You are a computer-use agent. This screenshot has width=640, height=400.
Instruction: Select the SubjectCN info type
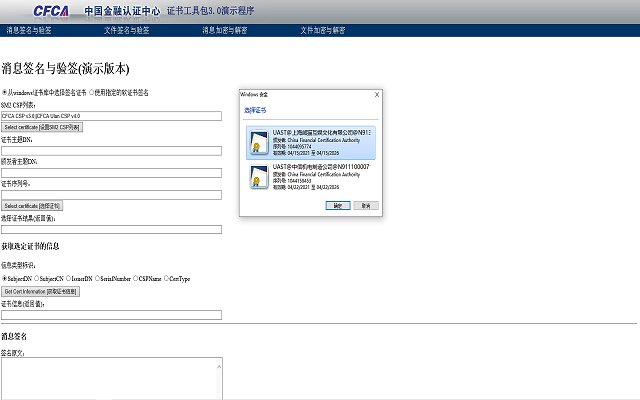coord(37,278)
